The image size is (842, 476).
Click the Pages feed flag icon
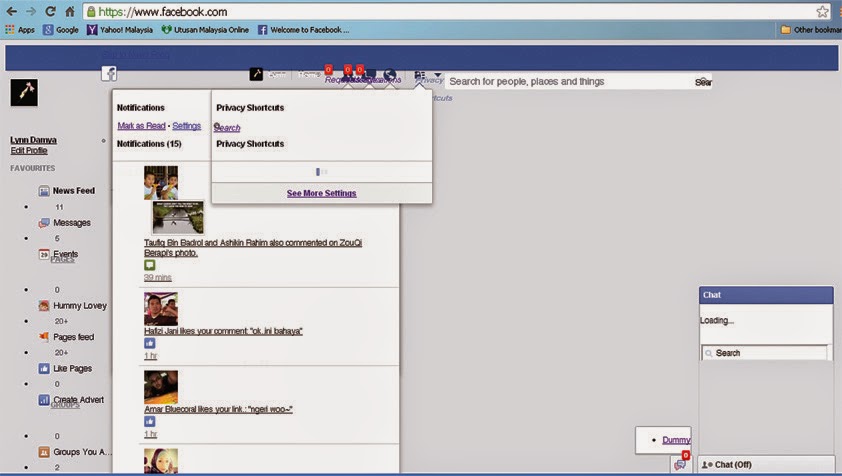(x=44, y=337)
